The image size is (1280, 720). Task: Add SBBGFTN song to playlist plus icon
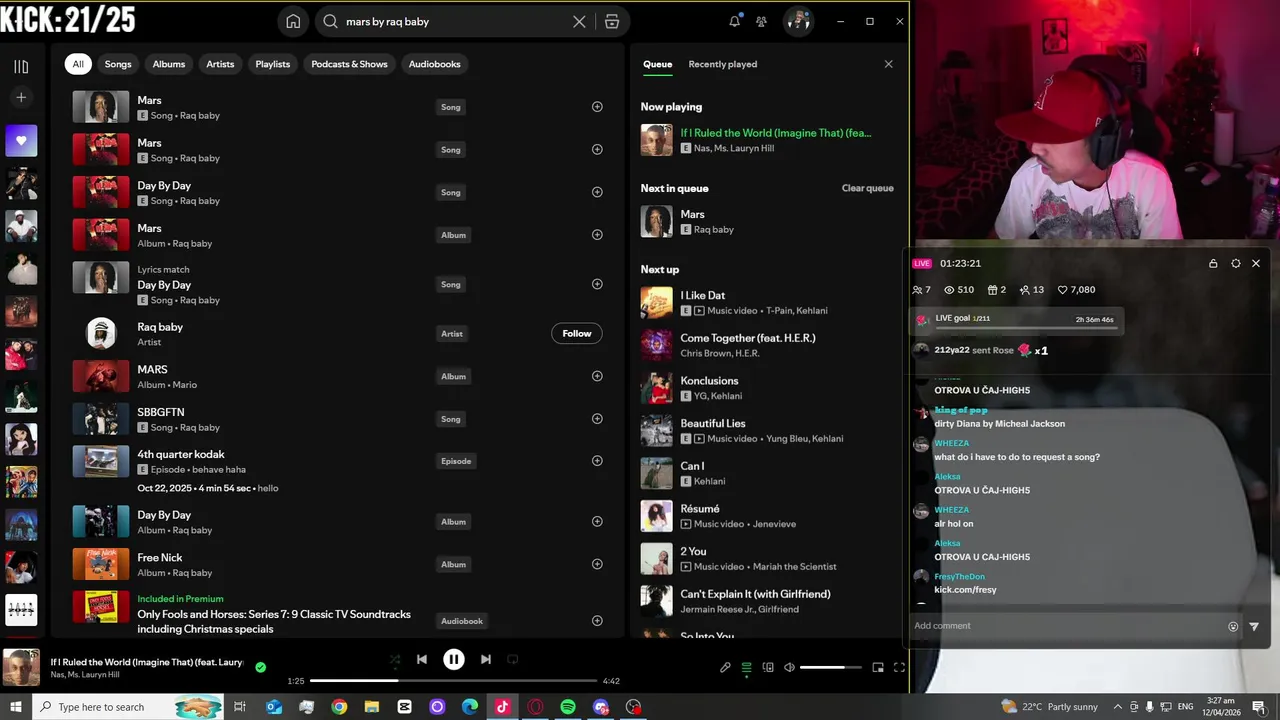click(x=597, y=419)
